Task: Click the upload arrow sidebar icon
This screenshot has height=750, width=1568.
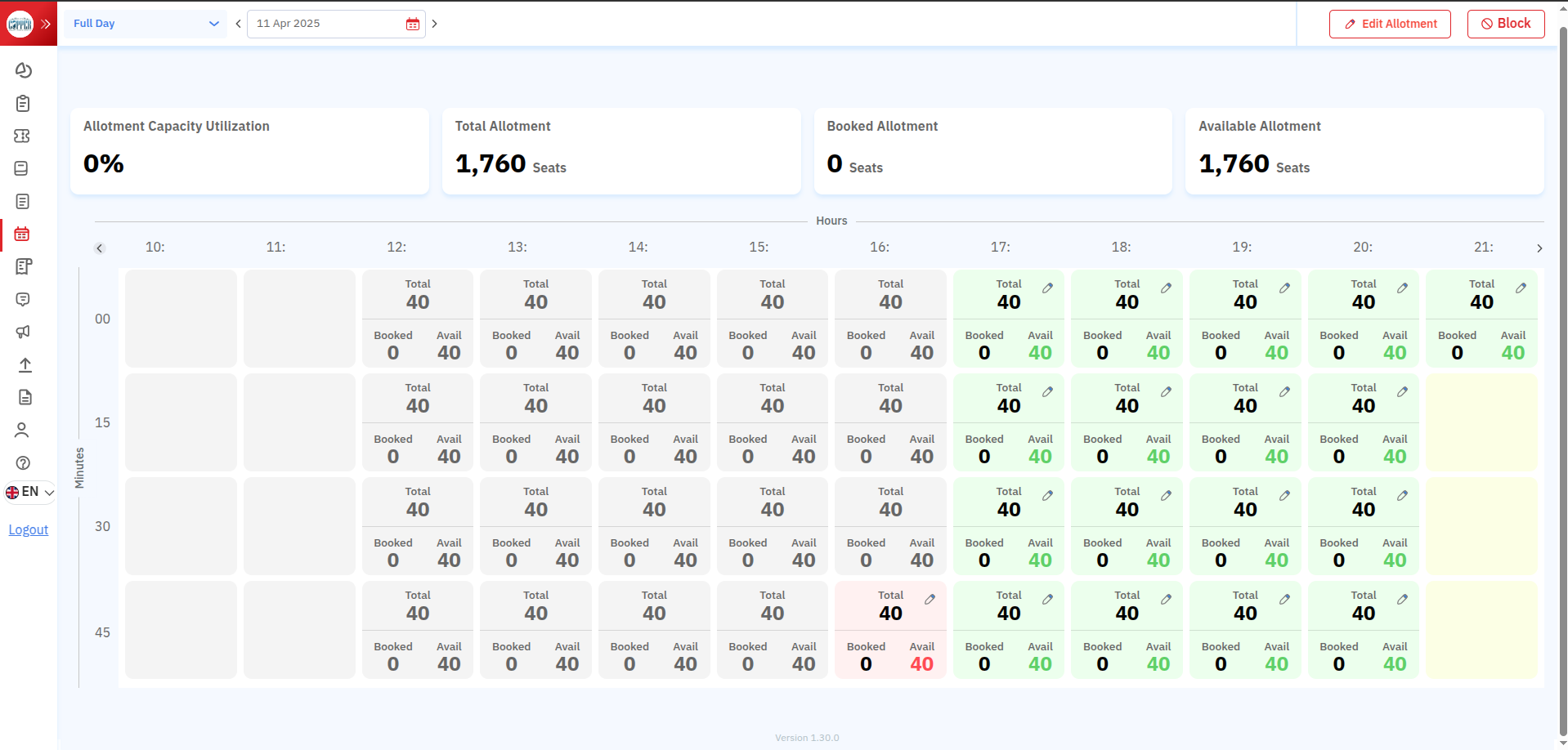Action: [25, 365]
